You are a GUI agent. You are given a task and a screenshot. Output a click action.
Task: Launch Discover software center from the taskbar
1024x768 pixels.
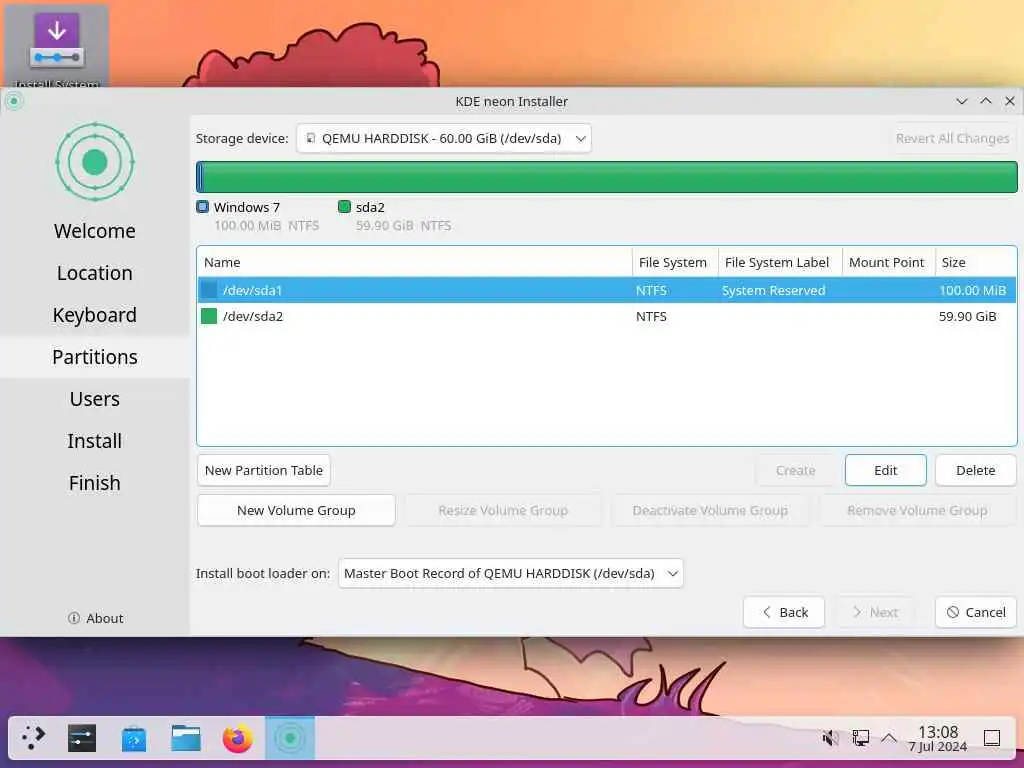point(134,738)
